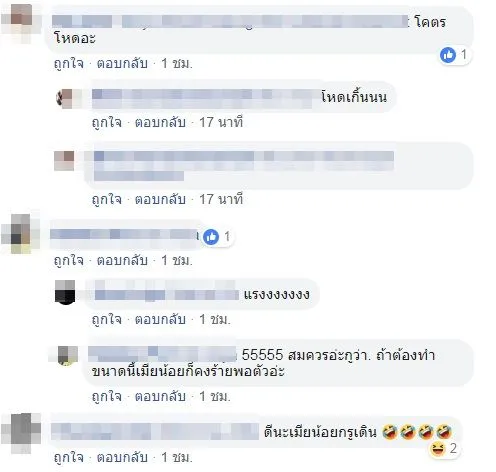Viewport: 496px width, 472px height.
Task: Click the first laughing emoji in the ดีนะเมียน้อยกรูเดิน comment
Action: click(390, 432)
